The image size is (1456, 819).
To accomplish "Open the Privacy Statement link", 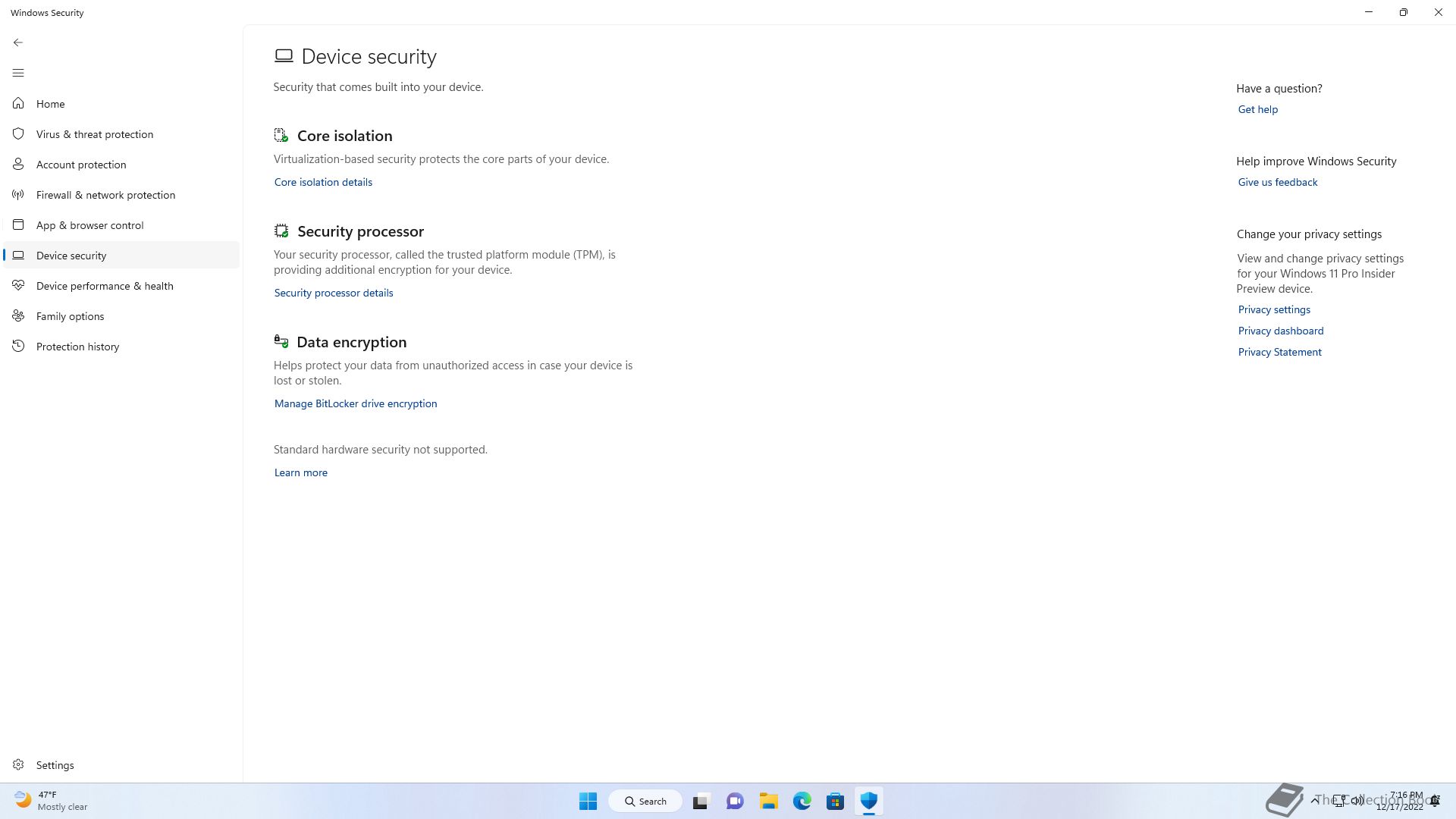I will coord(1280,352).
